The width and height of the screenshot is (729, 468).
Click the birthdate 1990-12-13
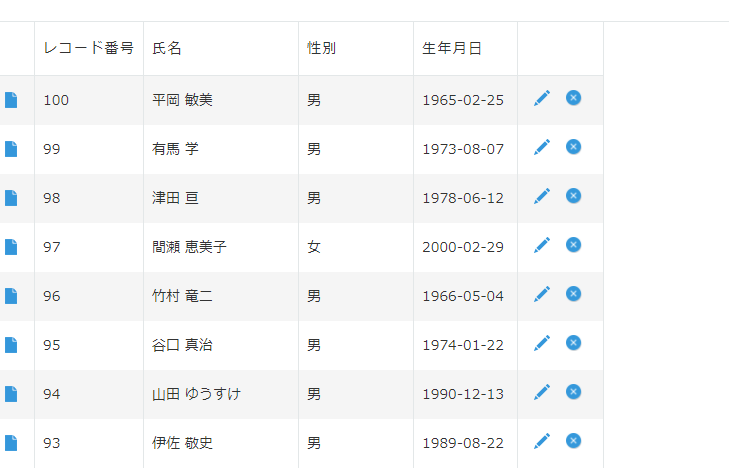point(463,395)
